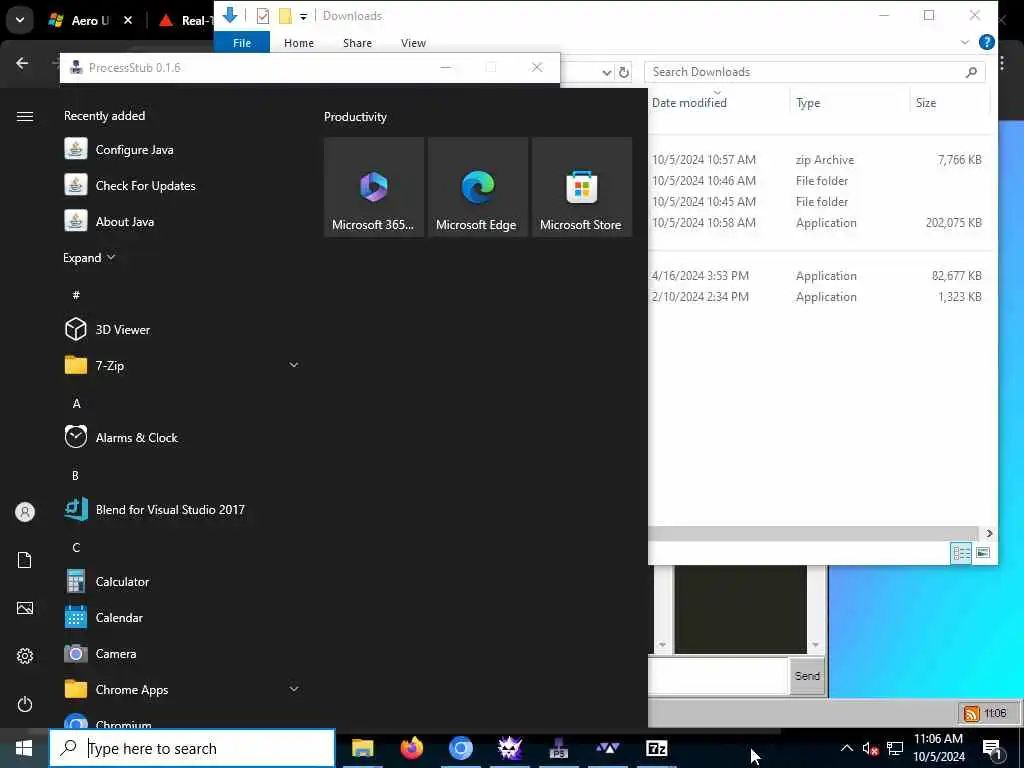
Task: Click the Send button
Action: (807, 676)
